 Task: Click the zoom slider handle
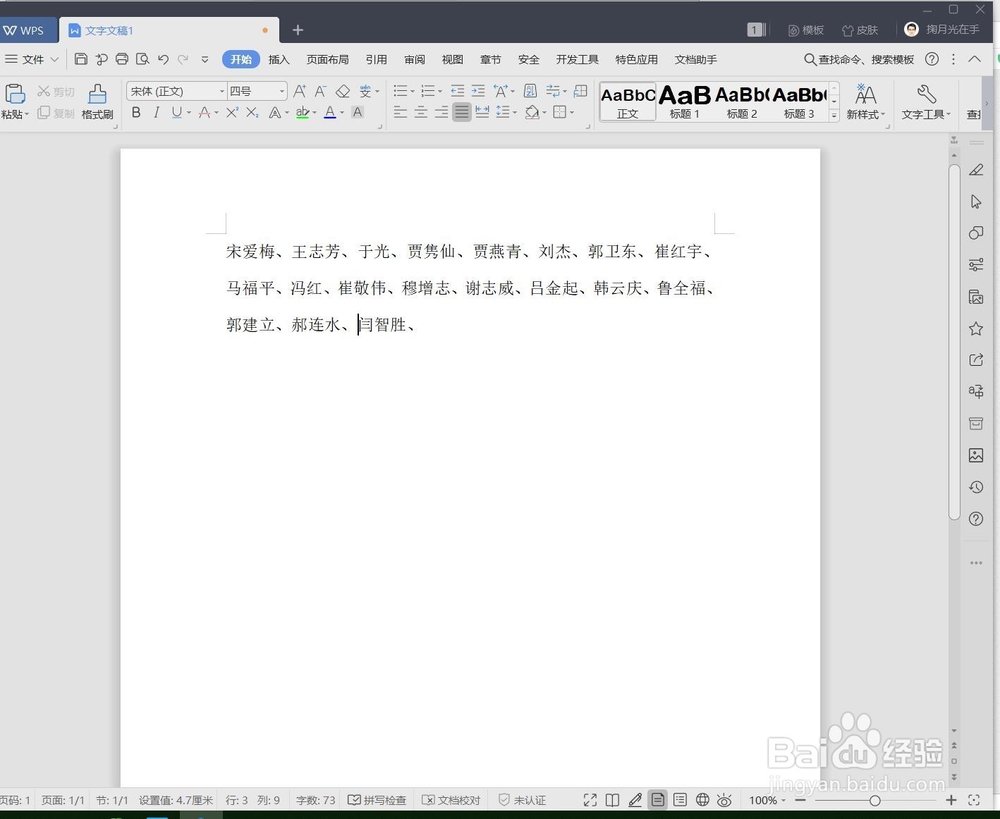tap(875, 800)
